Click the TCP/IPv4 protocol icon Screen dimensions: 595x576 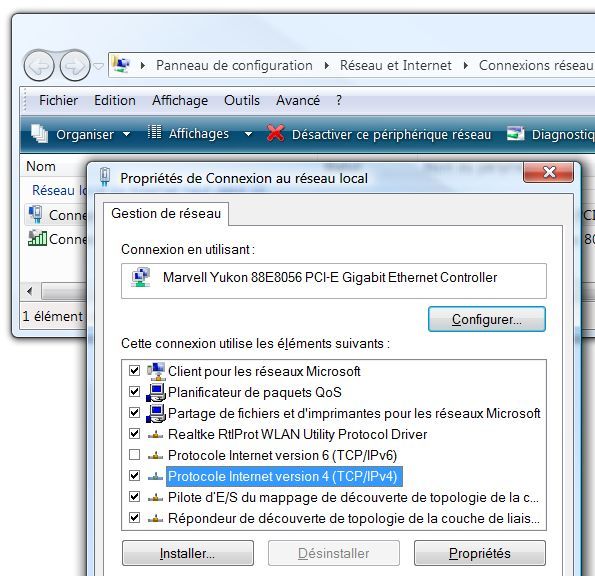155,477
